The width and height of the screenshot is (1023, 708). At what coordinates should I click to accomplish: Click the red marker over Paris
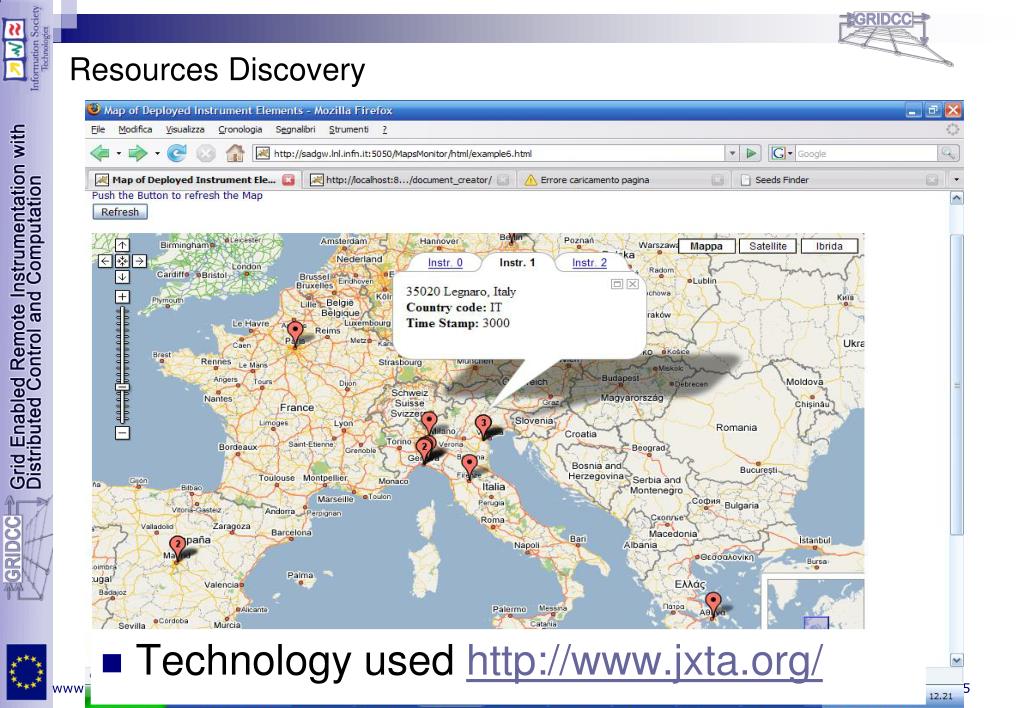point(295,333)
